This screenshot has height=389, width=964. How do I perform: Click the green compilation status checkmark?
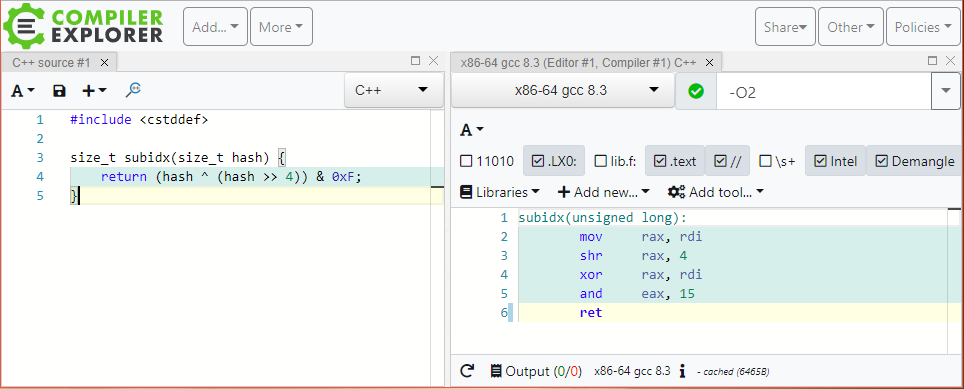click(696, 91)
